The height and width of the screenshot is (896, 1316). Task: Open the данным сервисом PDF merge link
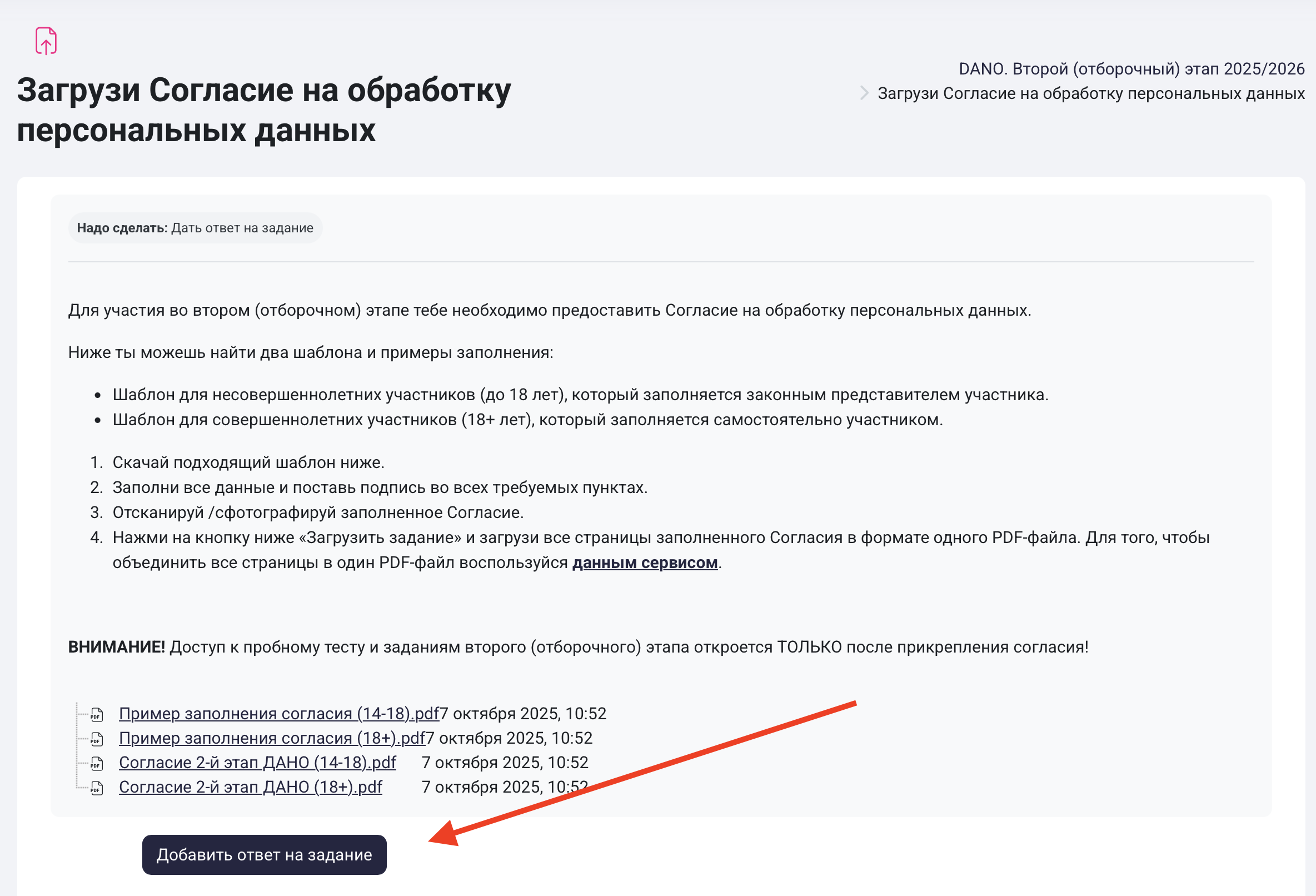point(645,563)
